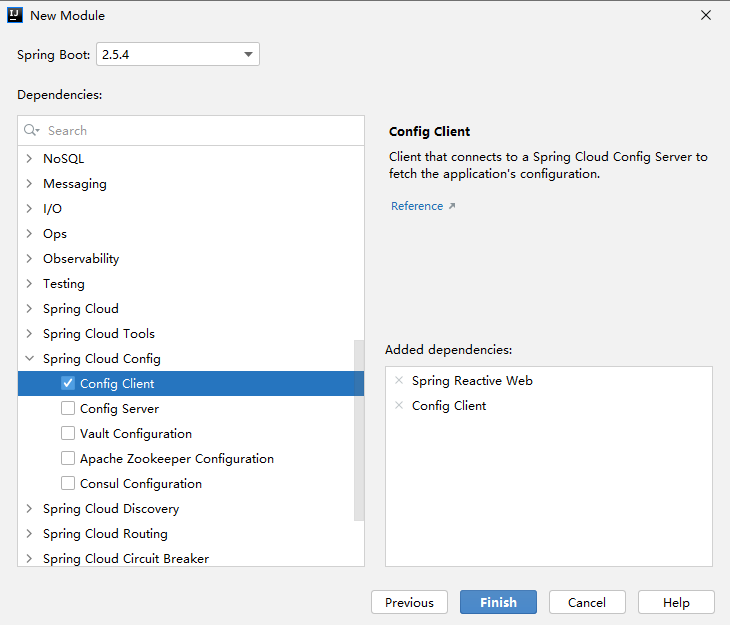Expand the Spring Cloud Routing category
730x625 pixels.
[x=29, y=533]
